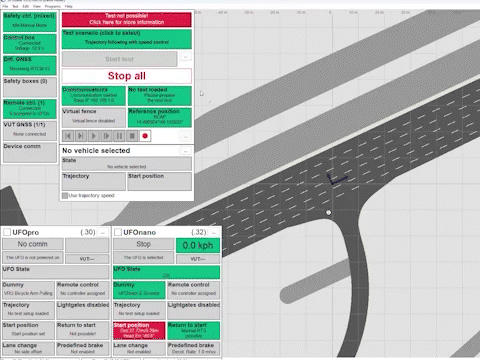Open the File menu
The width and height of the screenshot is (480, 360).
(5, 6)
